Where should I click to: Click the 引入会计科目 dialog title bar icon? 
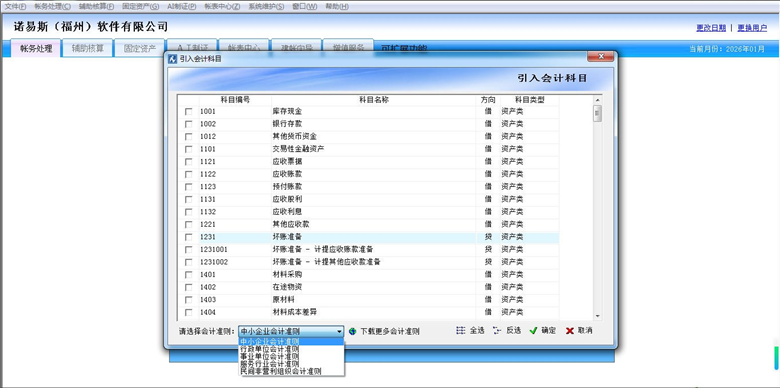(174, 58)
